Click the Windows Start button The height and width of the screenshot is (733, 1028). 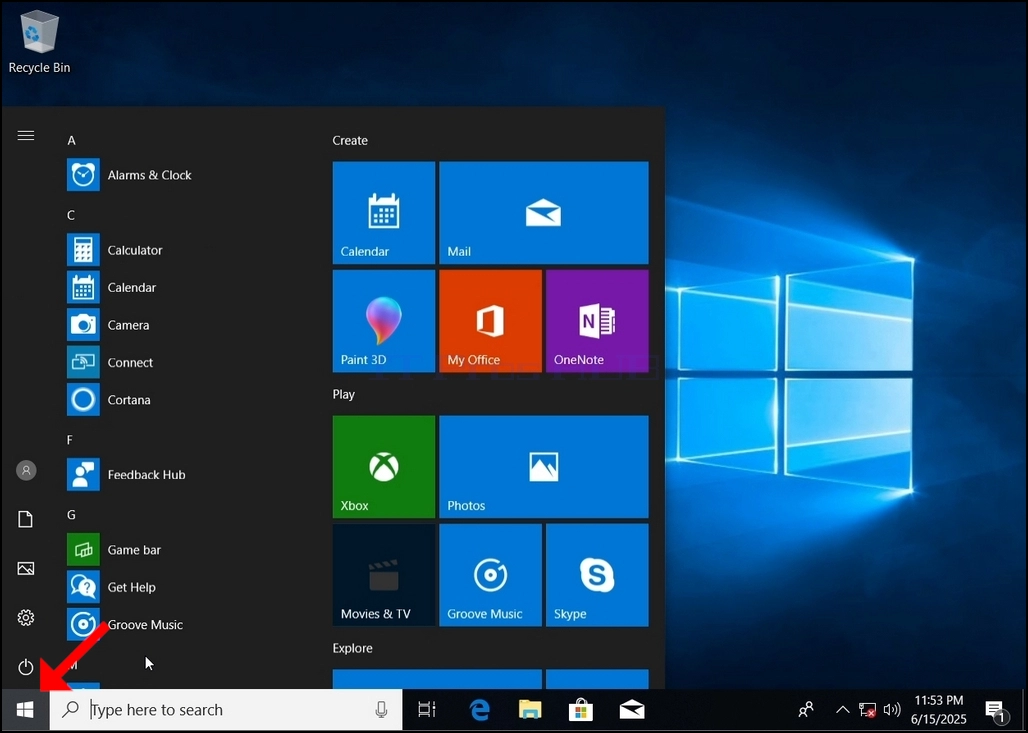25,709
